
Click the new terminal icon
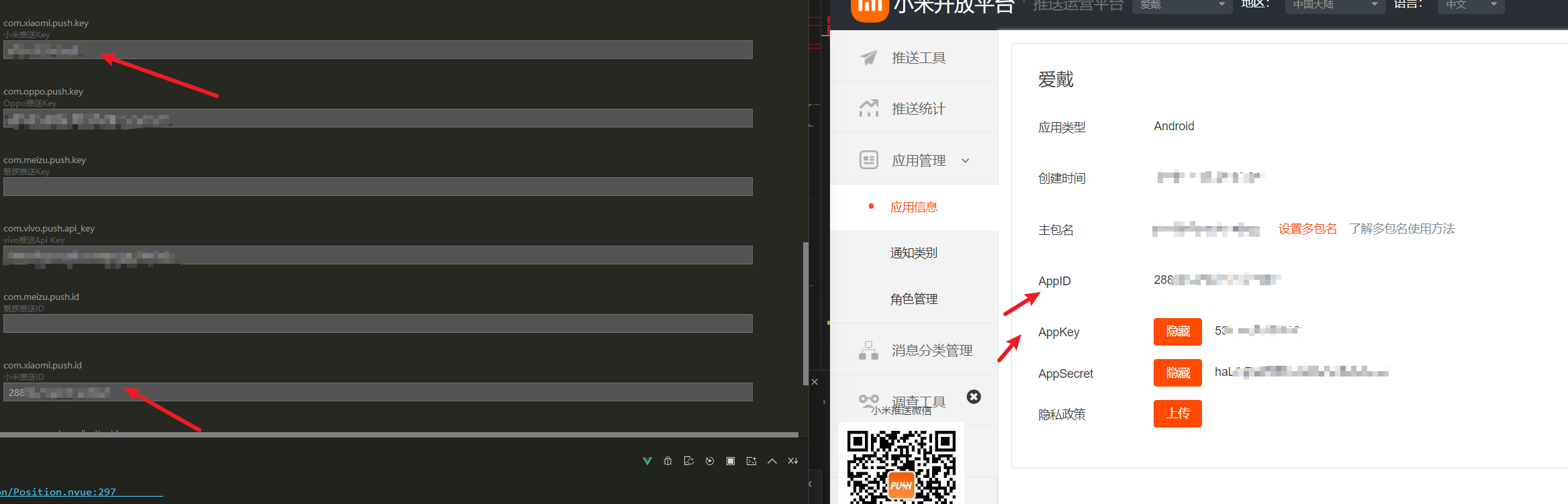pos(751,461)
